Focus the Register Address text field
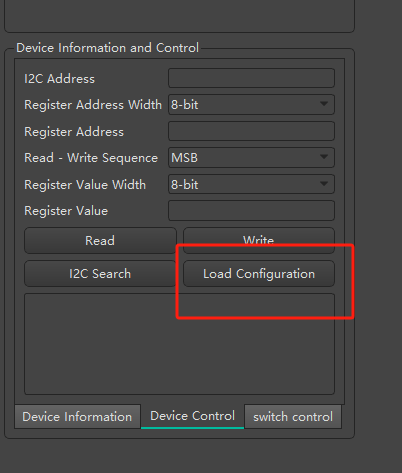 coord(251,131)
